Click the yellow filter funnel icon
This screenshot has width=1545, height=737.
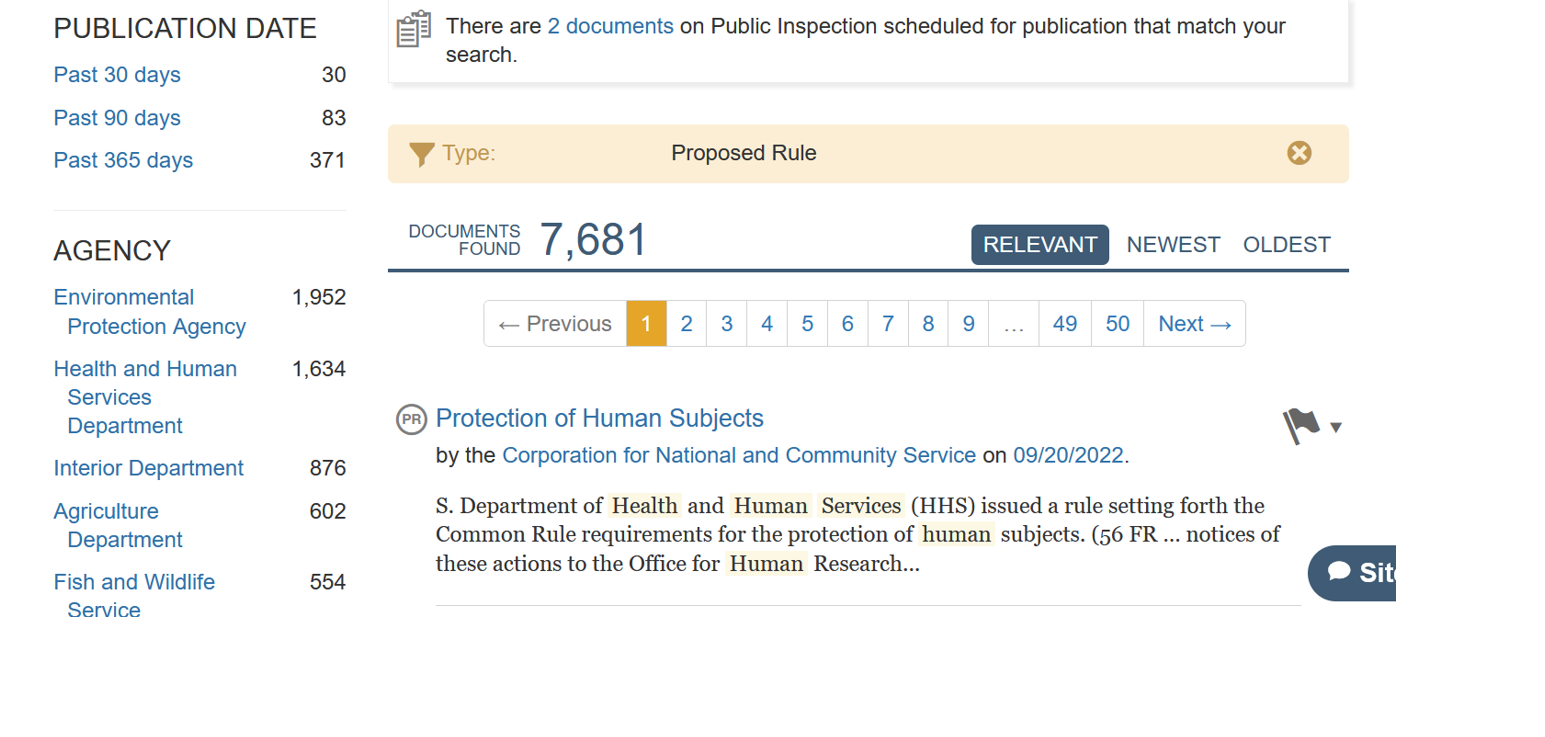click(x=421, y=153)
